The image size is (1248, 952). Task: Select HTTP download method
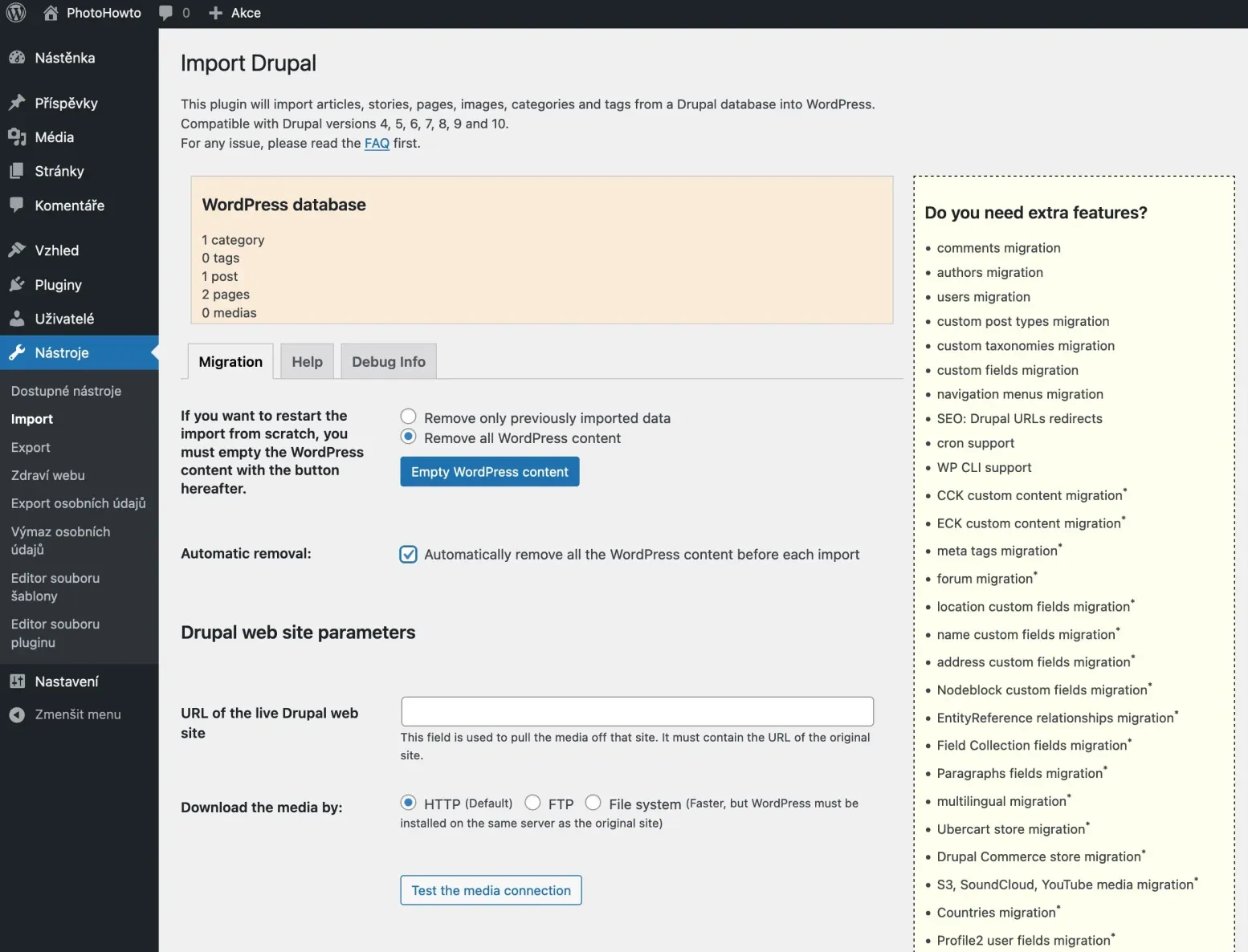408,803
